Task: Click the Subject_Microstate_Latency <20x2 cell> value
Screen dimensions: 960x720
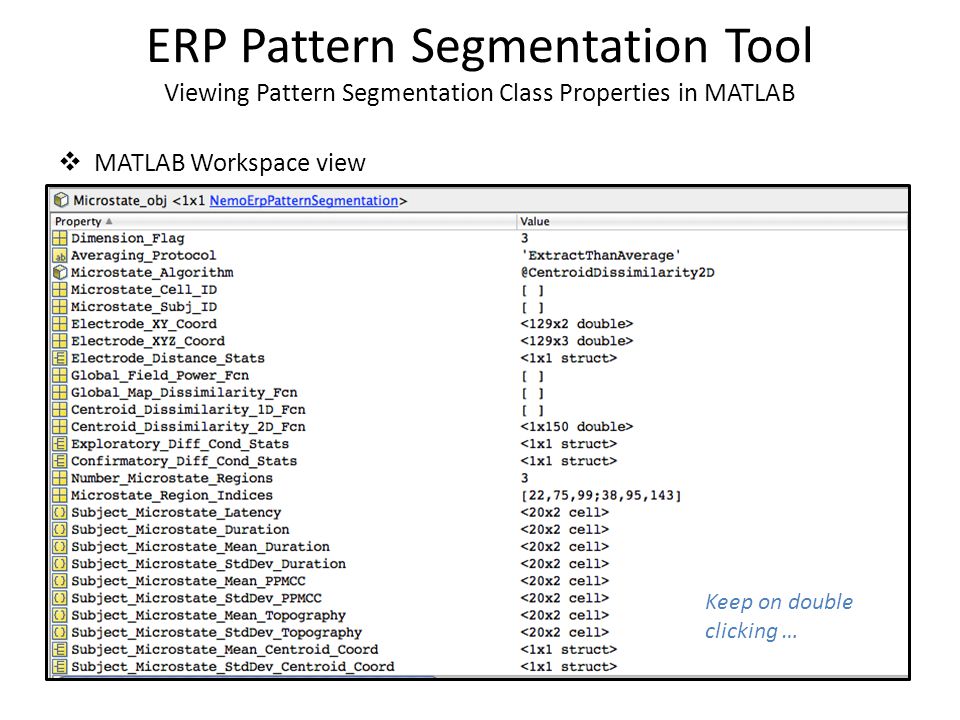Action: click(564, 512)
